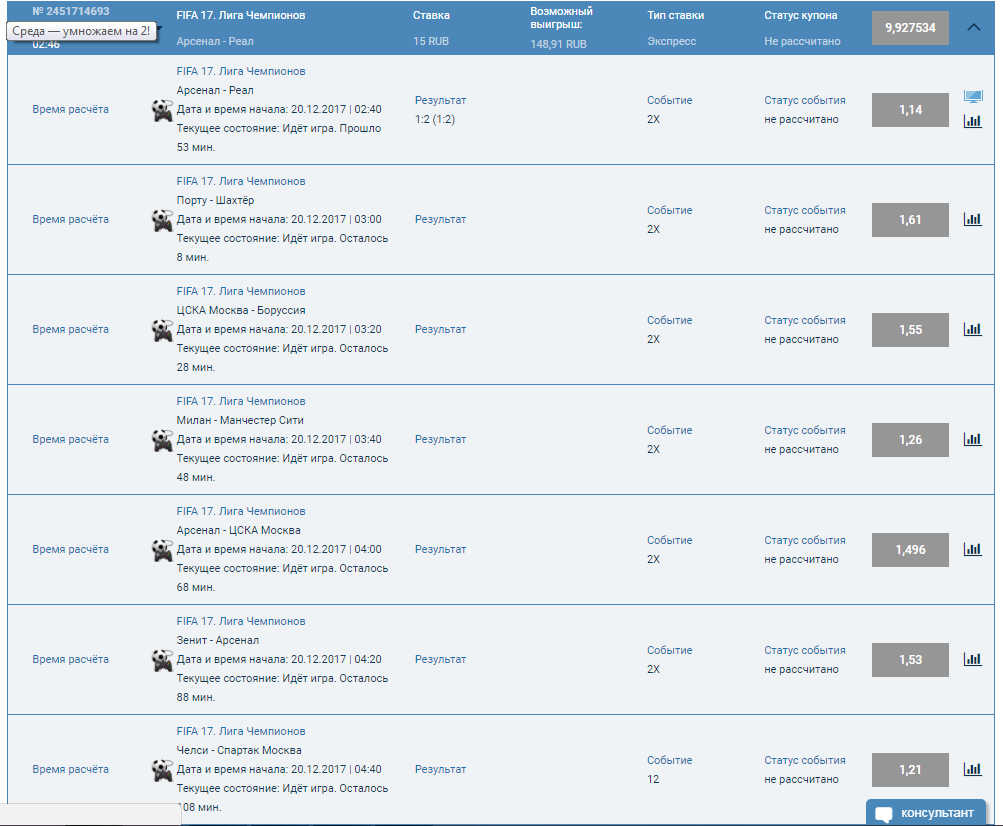The height and width of the screenshot is (826, 1003).
Task: Click game controller icon beside Зенит - Арсенал
Action: [x=162, y=660]
